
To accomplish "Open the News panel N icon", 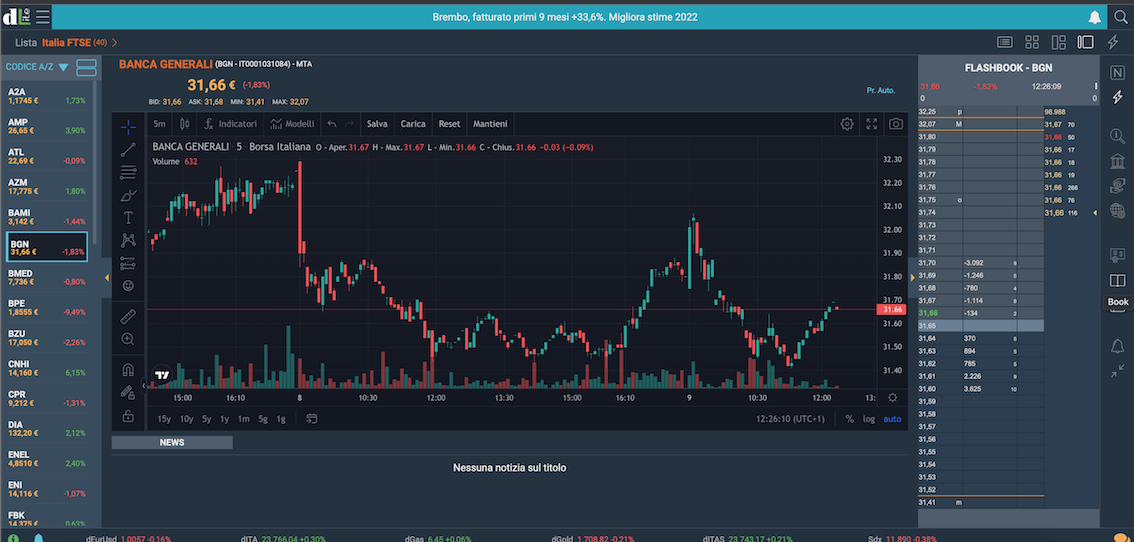I will pyautogui.click(x=1117, y=72).
